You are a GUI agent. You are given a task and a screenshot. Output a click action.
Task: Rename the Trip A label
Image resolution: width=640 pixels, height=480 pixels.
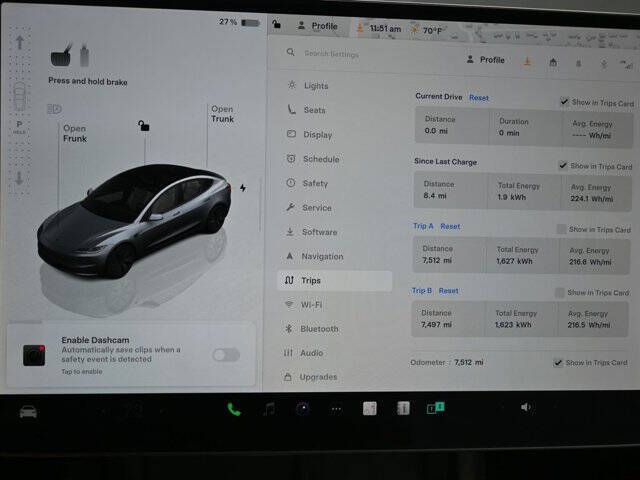click(423, 226)
